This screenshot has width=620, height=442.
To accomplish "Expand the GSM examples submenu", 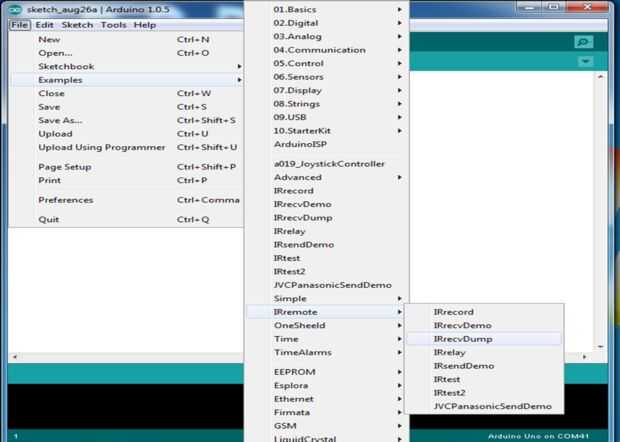I will point(327,425).
